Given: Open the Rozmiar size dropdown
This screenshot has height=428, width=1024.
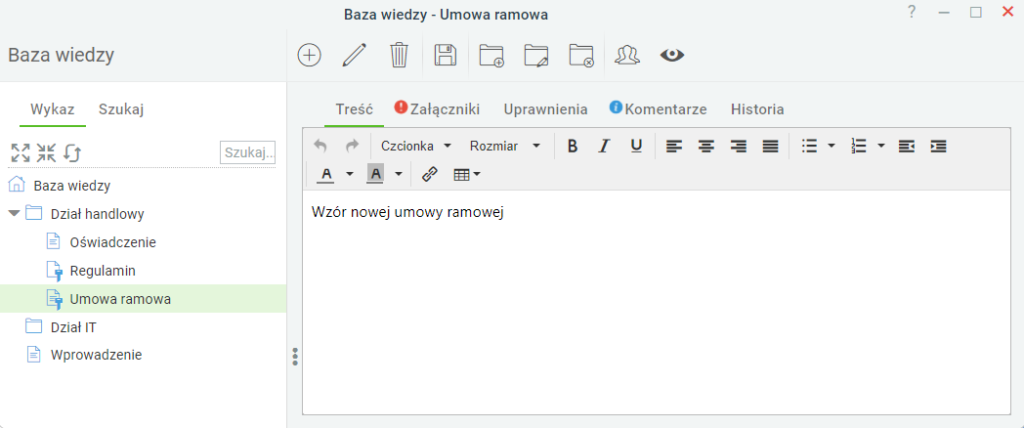Looking at the screenshot, I should (x=505, y=146).
